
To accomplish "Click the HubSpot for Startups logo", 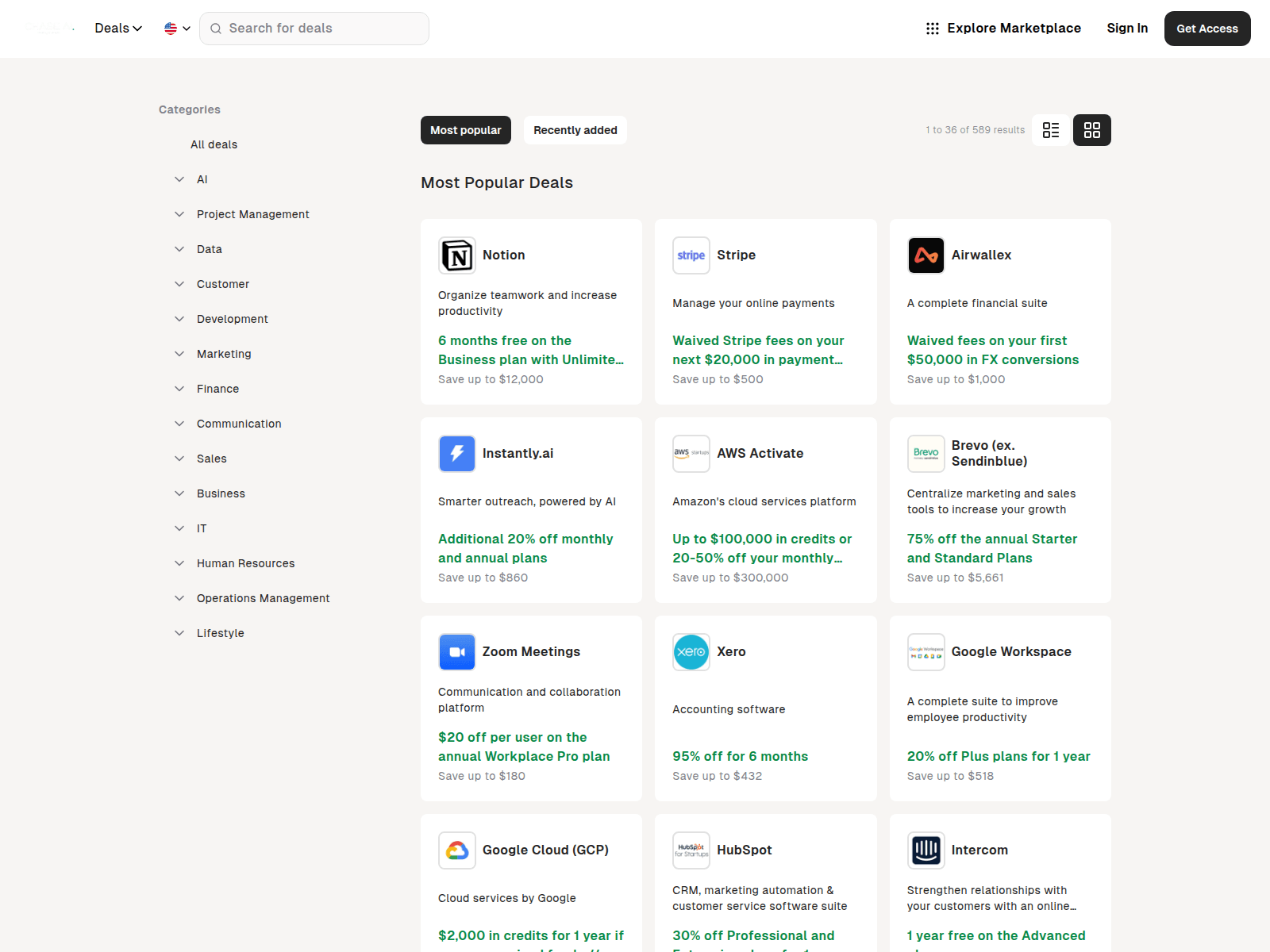I will click(x=691, y=850).
